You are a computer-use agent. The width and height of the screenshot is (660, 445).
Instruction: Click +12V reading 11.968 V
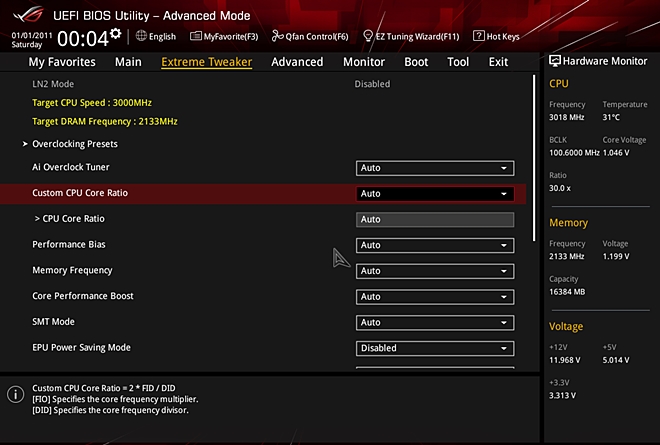pos(564,360)
